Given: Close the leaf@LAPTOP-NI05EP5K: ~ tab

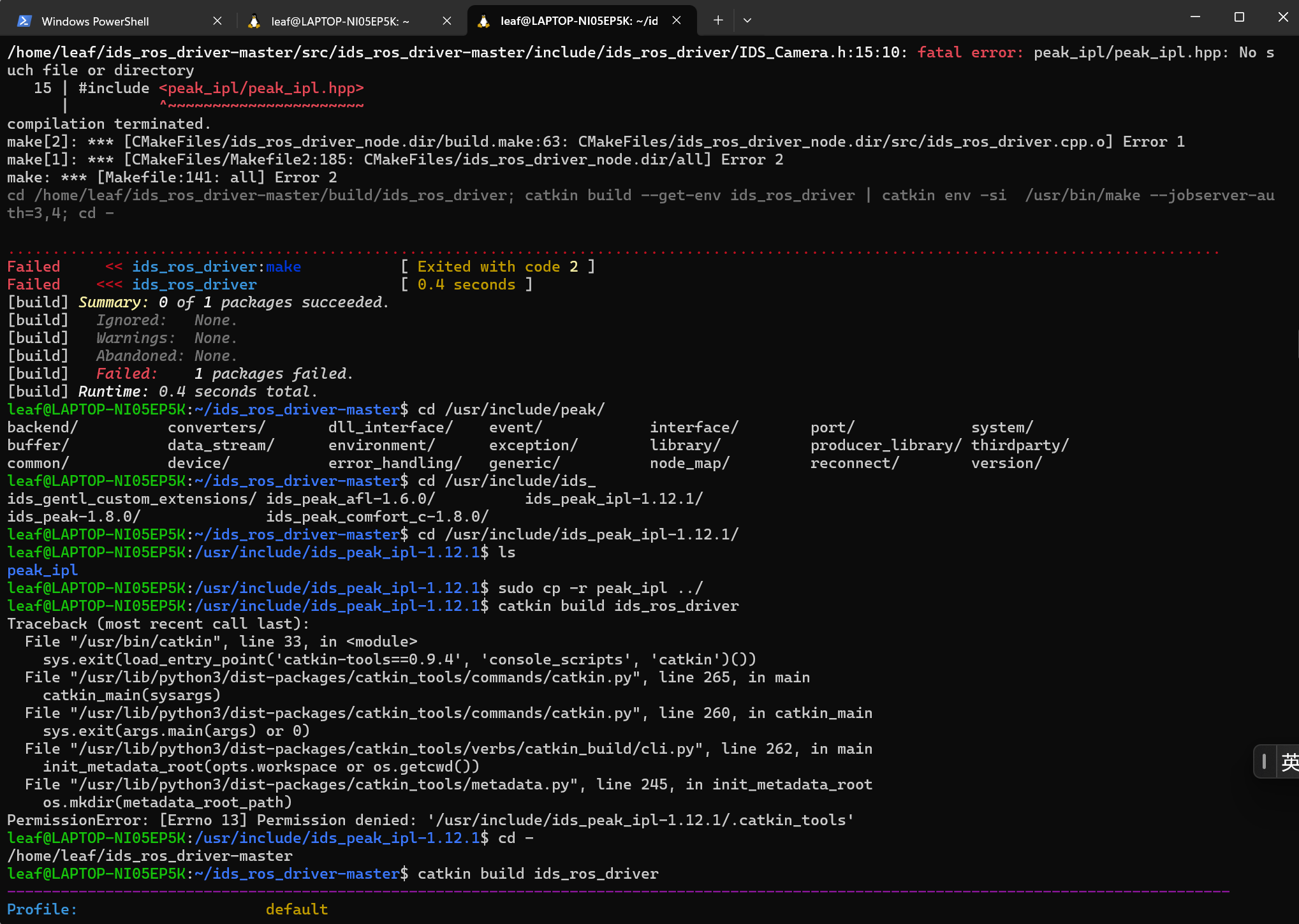Looking at the screenshot, I should pyautogui.click(x=447, y=21).
